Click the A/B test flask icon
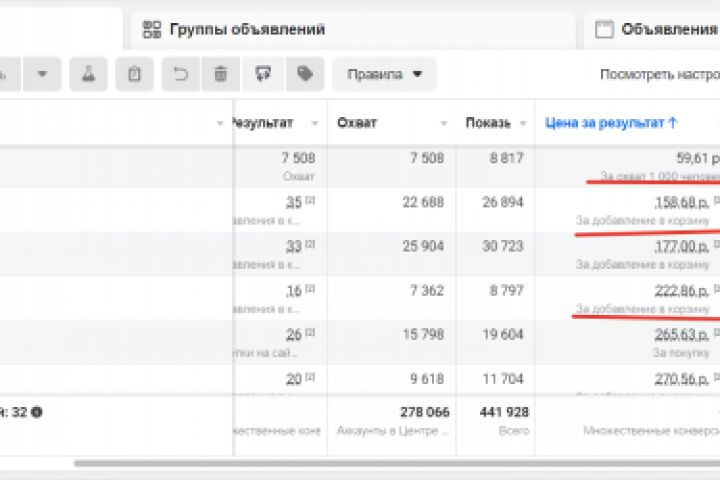Screen dimensions: 720x480 click(88, 74)
